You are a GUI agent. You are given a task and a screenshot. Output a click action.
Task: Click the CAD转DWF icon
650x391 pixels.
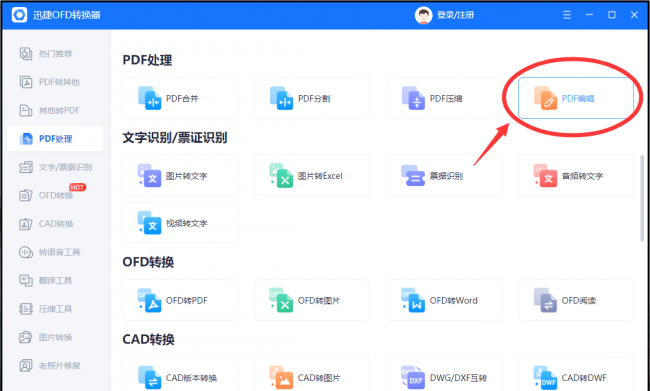[x=545, y=378]
